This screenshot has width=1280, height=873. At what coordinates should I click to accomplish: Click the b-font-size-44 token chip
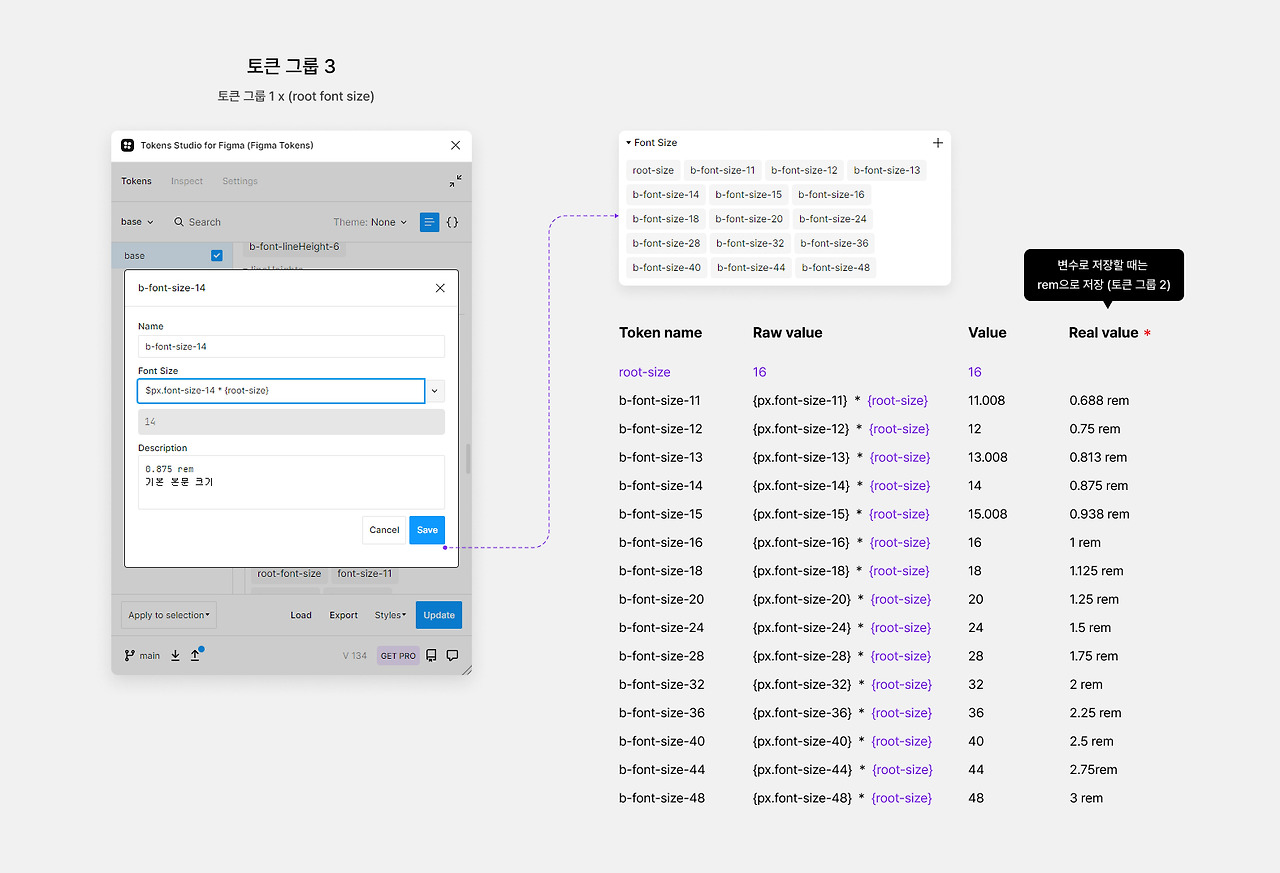point(751,268)
